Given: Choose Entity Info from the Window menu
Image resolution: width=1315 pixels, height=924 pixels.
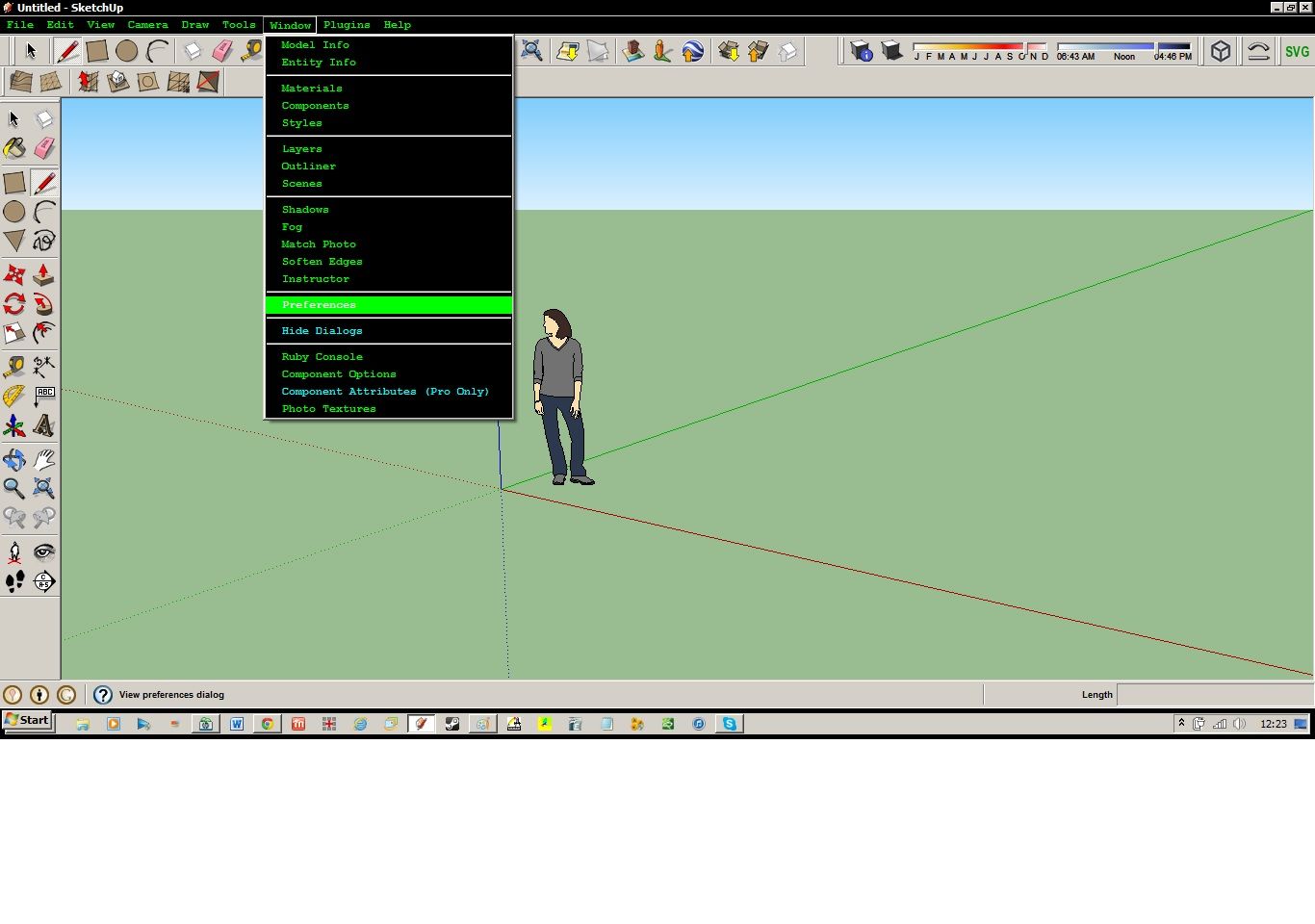Looking at the screenshot, I should pyautogui.click(x=389, y=63).
